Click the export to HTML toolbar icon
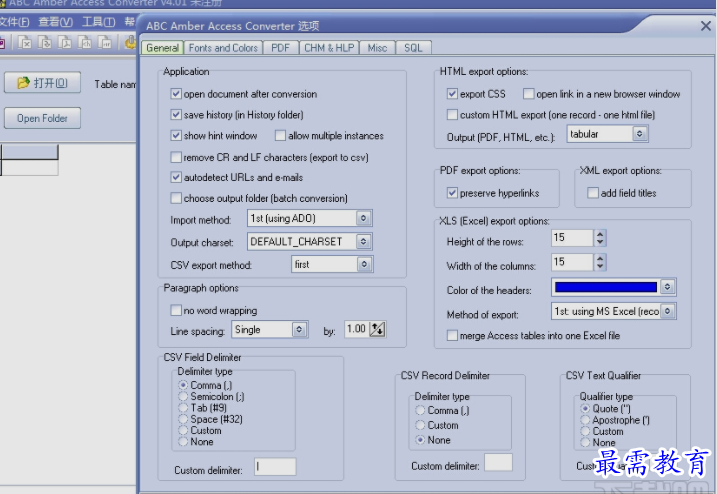717x494 pixels. click(x=85, y=43)
